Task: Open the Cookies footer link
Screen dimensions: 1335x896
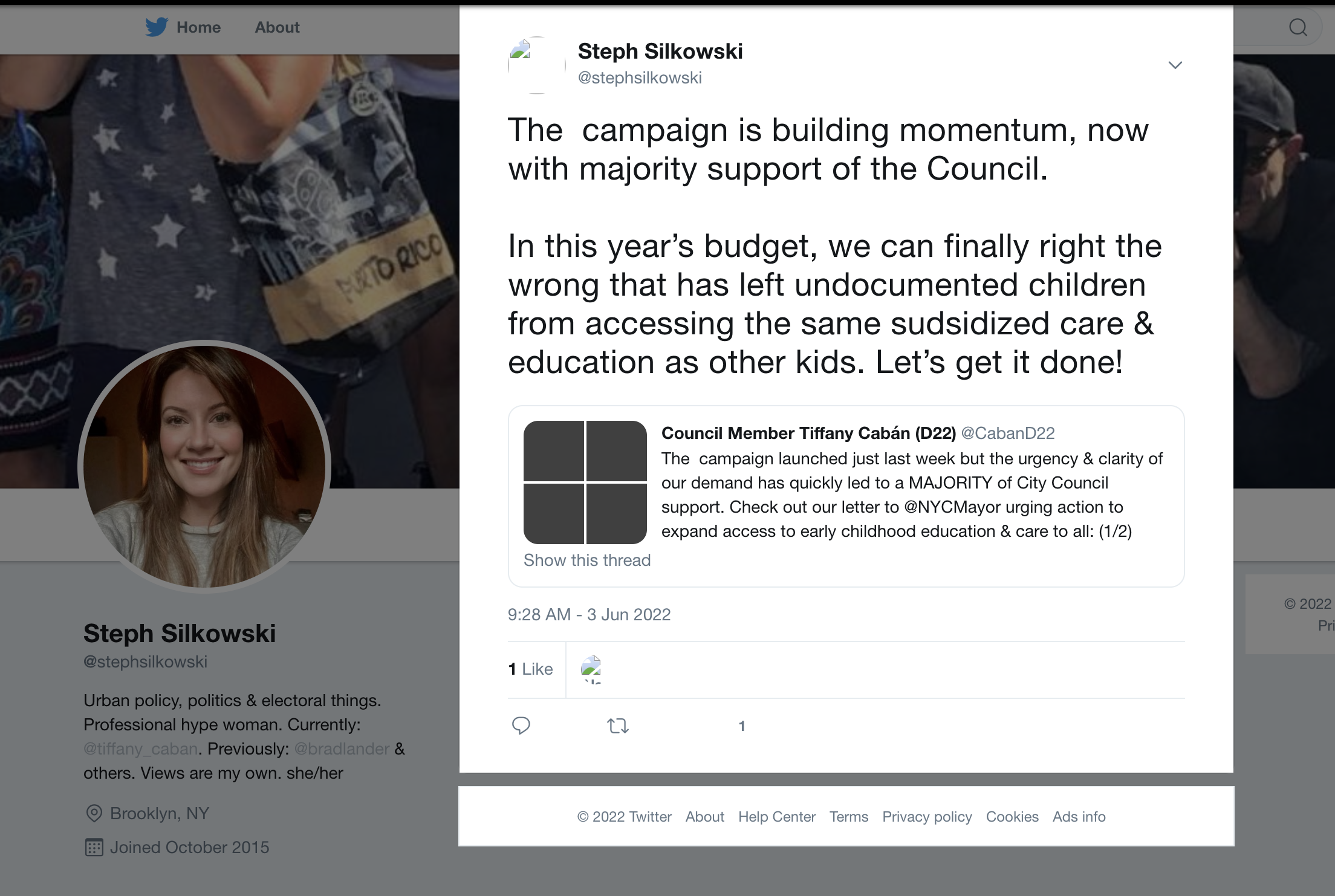Action: click(x=1012, y=817)
